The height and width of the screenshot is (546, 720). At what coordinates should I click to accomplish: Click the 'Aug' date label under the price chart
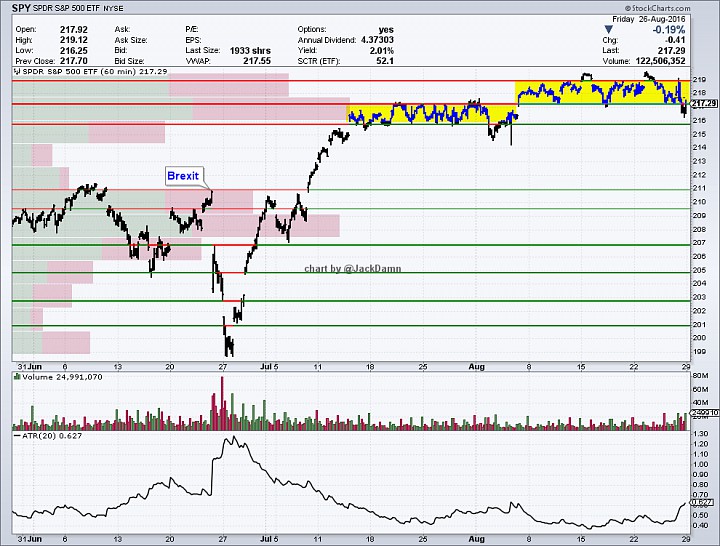(x=477, y=366)
